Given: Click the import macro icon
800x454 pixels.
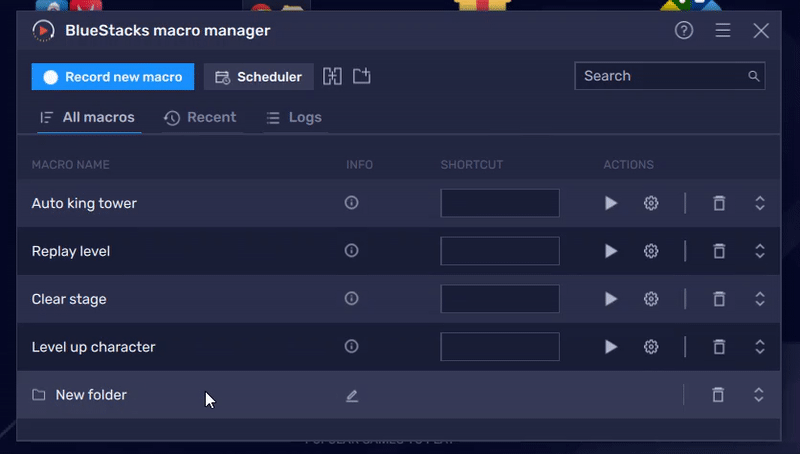Looking at the screenshot, I should coord(362,76).
